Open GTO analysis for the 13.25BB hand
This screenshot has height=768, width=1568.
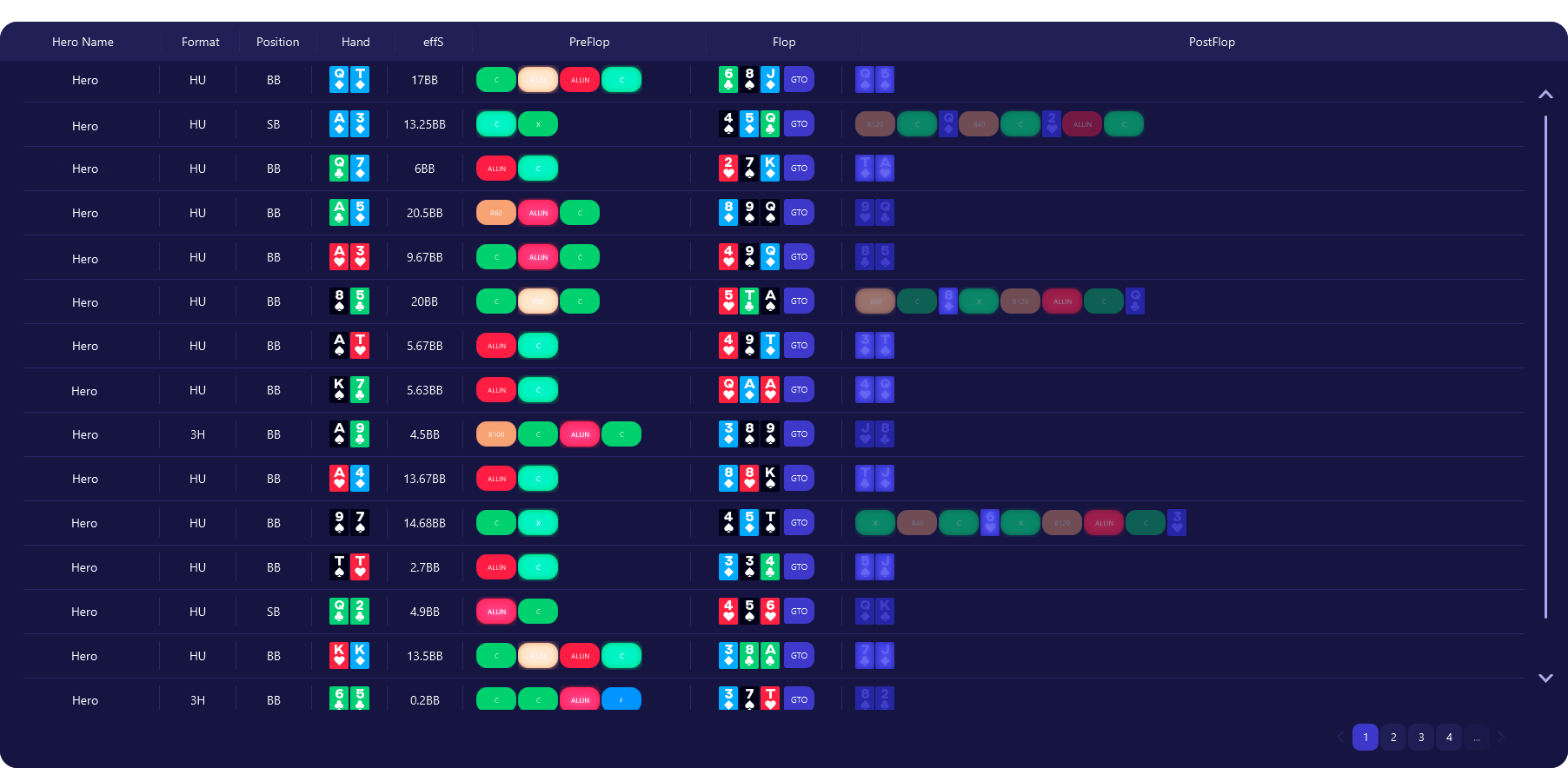coord(799,124)
